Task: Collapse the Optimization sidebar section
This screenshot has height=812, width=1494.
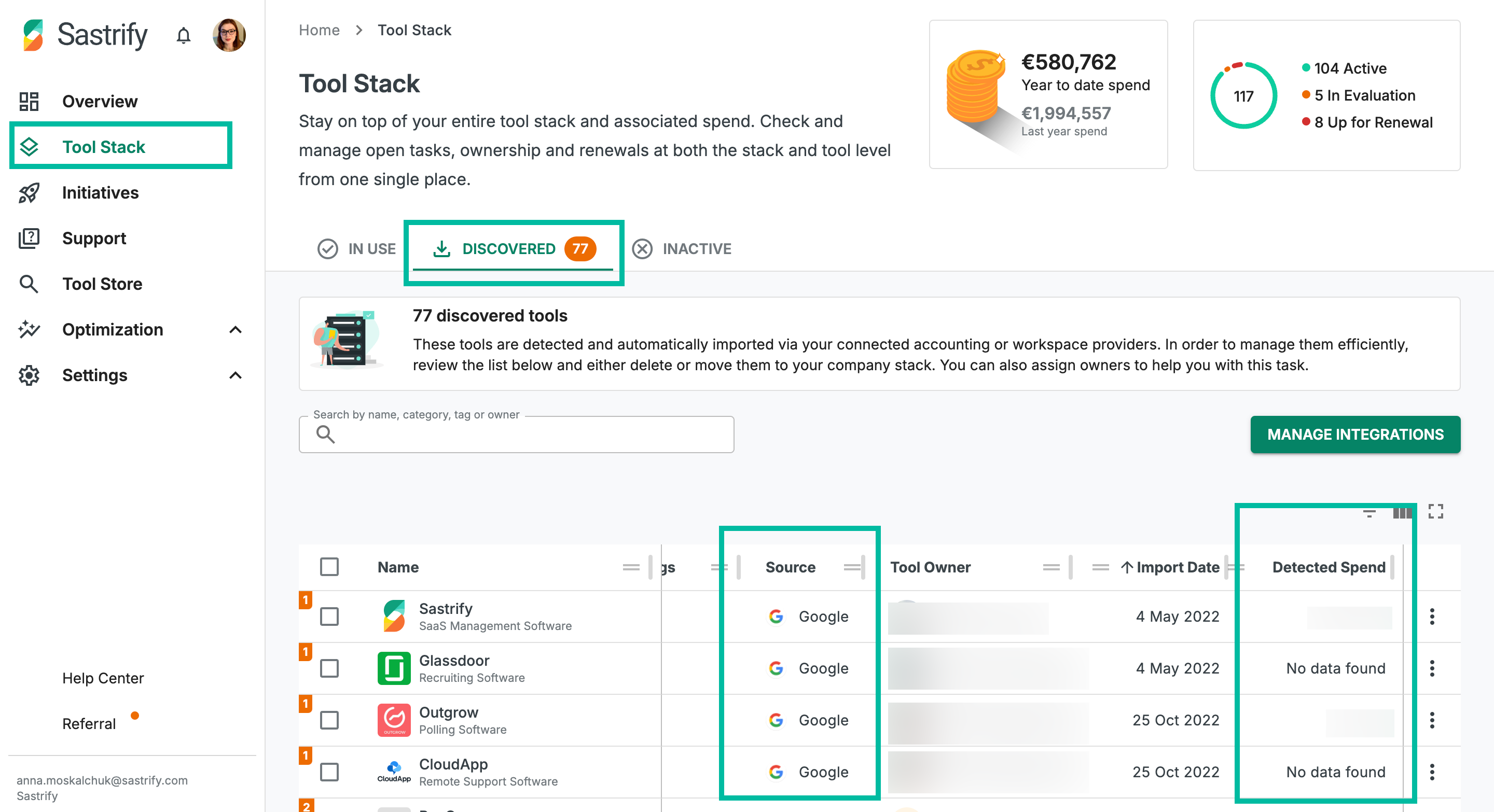Action: (235, 330)
